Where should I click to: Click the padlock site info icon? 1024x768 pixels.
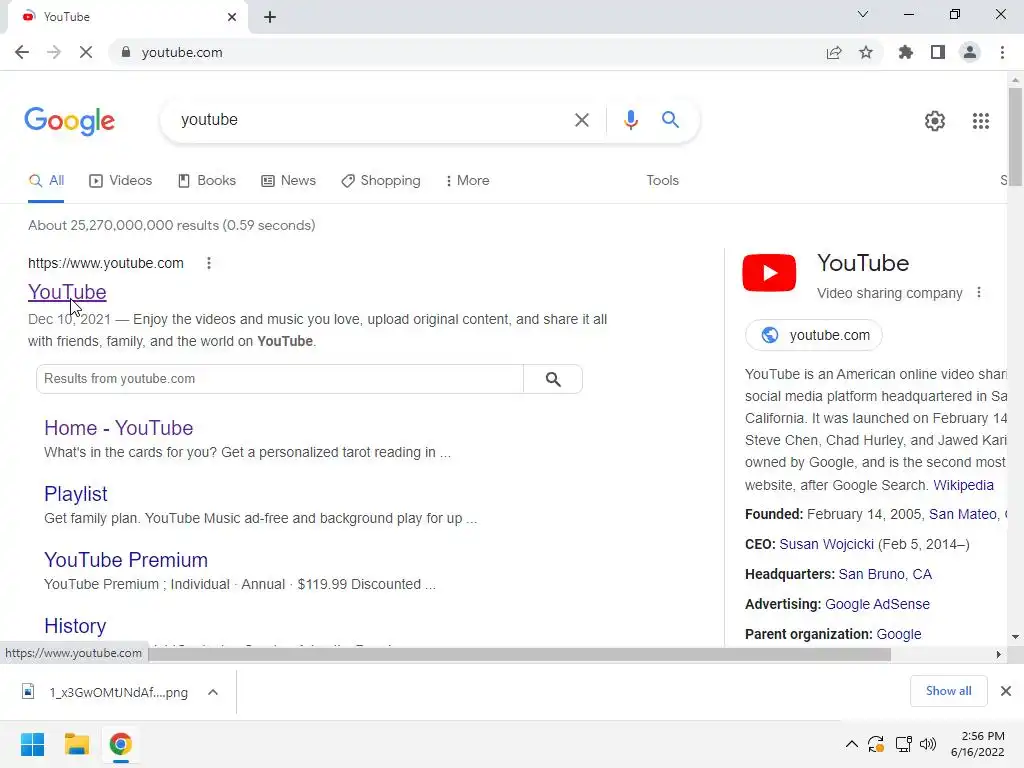coord(126,52)
